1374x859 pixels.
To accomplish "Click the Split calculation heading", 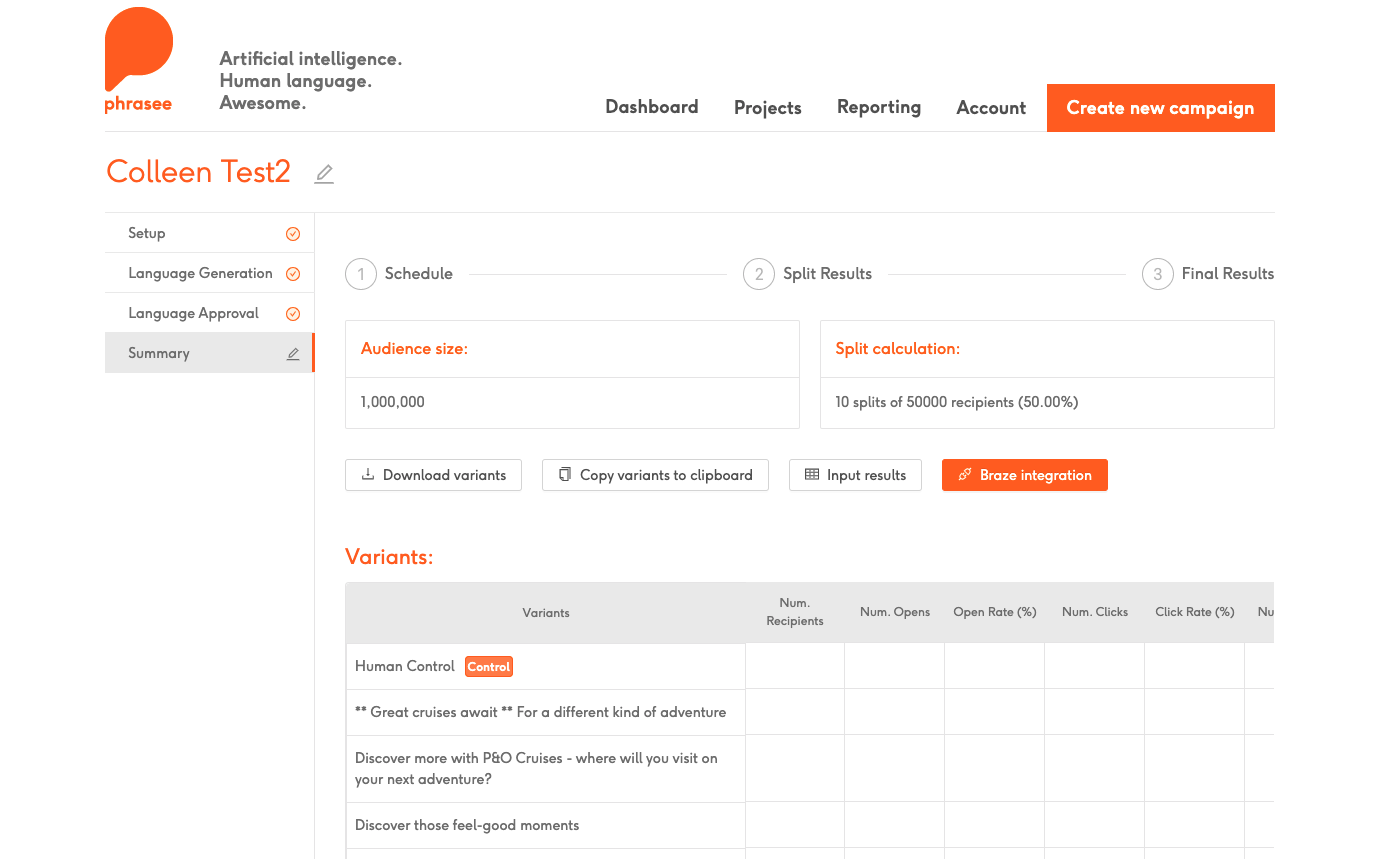I will [897, 349].
